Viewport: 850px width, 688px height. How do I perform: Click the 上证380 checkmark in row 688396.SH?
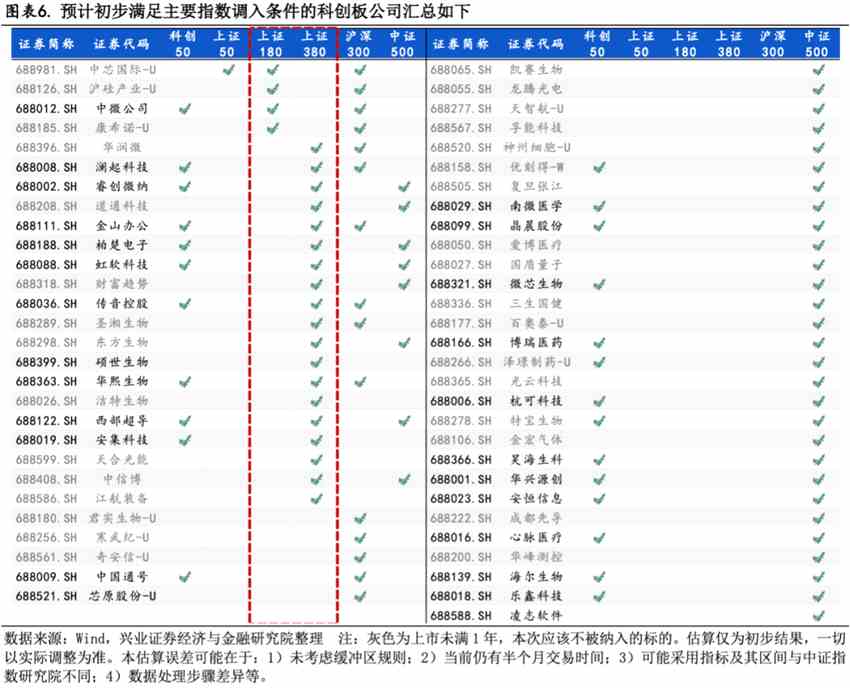(x=317, y=147)
